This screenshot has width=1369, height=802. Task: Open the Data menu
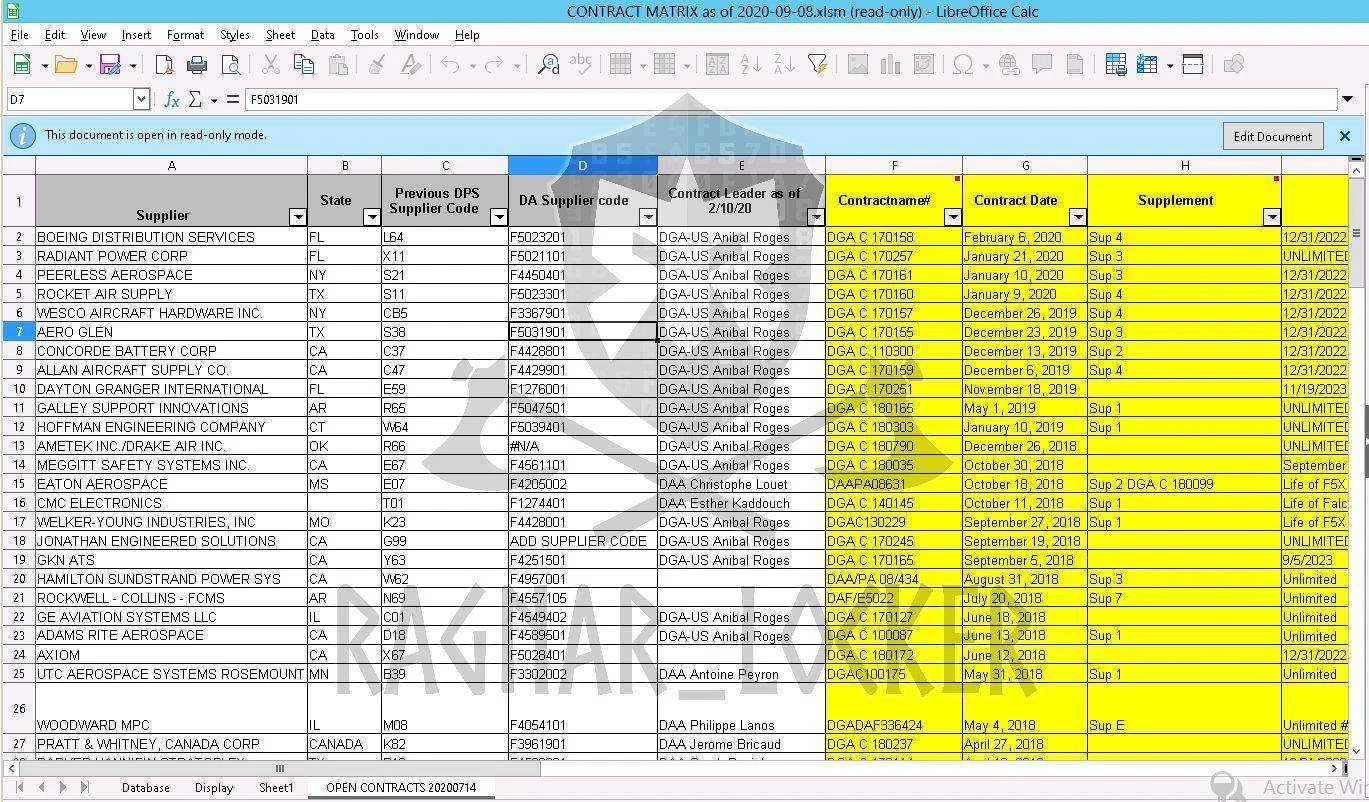click(x=322, y=34)
